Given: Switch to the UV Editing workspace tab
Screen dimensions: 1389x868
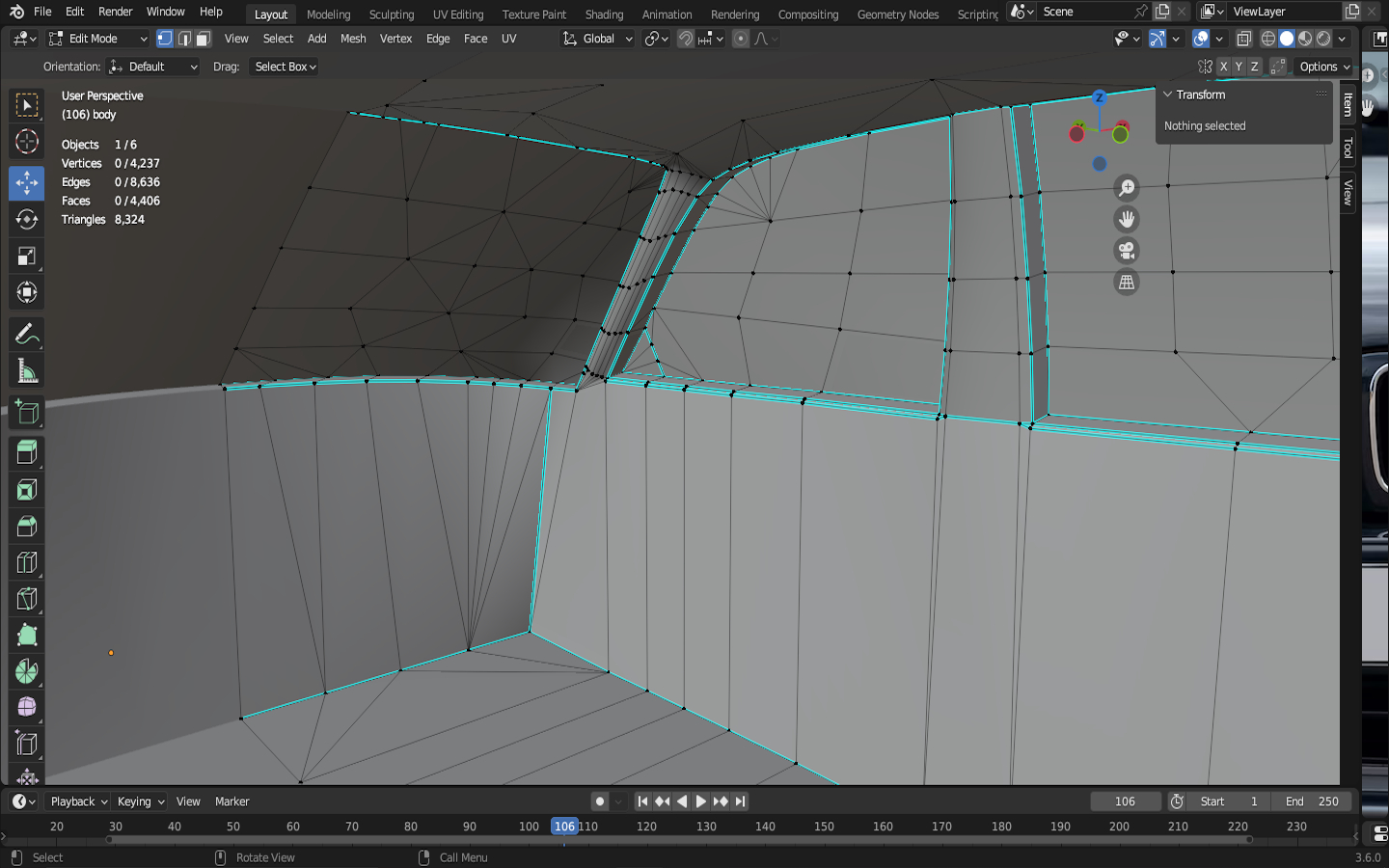Looking at the screenshot, I should [x=458, y=14].
